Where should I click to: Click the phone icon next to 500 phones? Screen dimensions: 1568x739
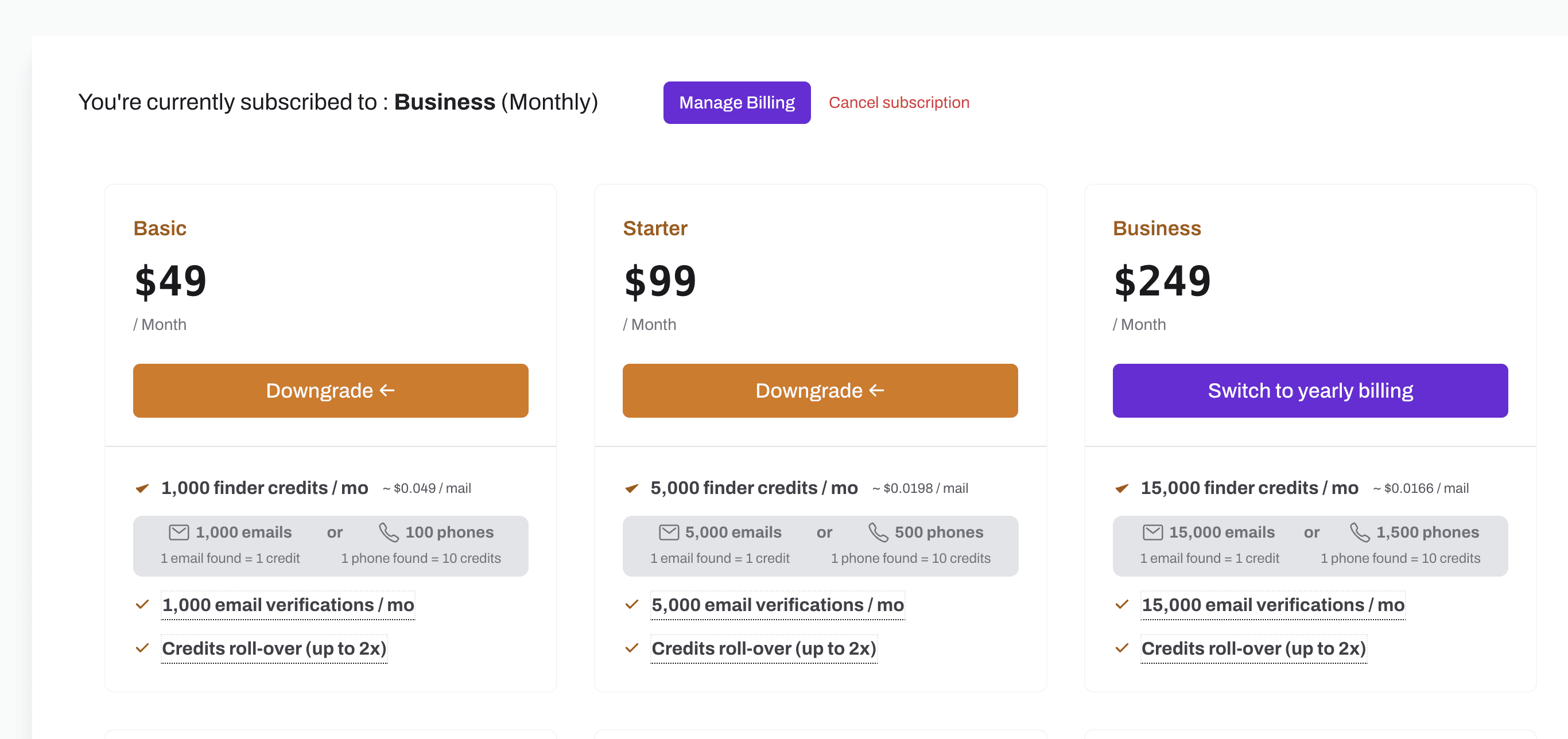879,531
